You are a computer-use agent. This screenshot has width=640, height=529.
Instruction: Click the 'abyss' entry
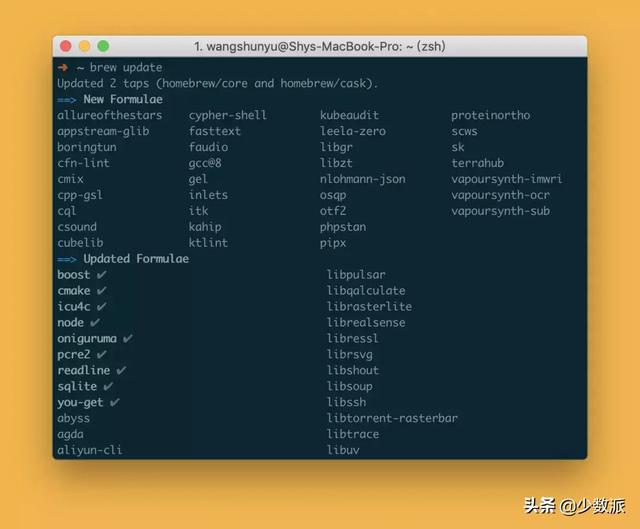tap(73, 418)
